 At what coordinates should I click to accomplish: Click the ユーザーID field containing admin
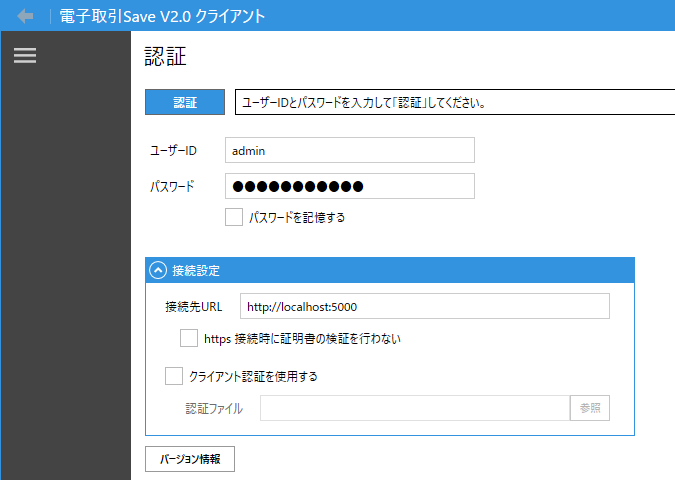(349, 150)
